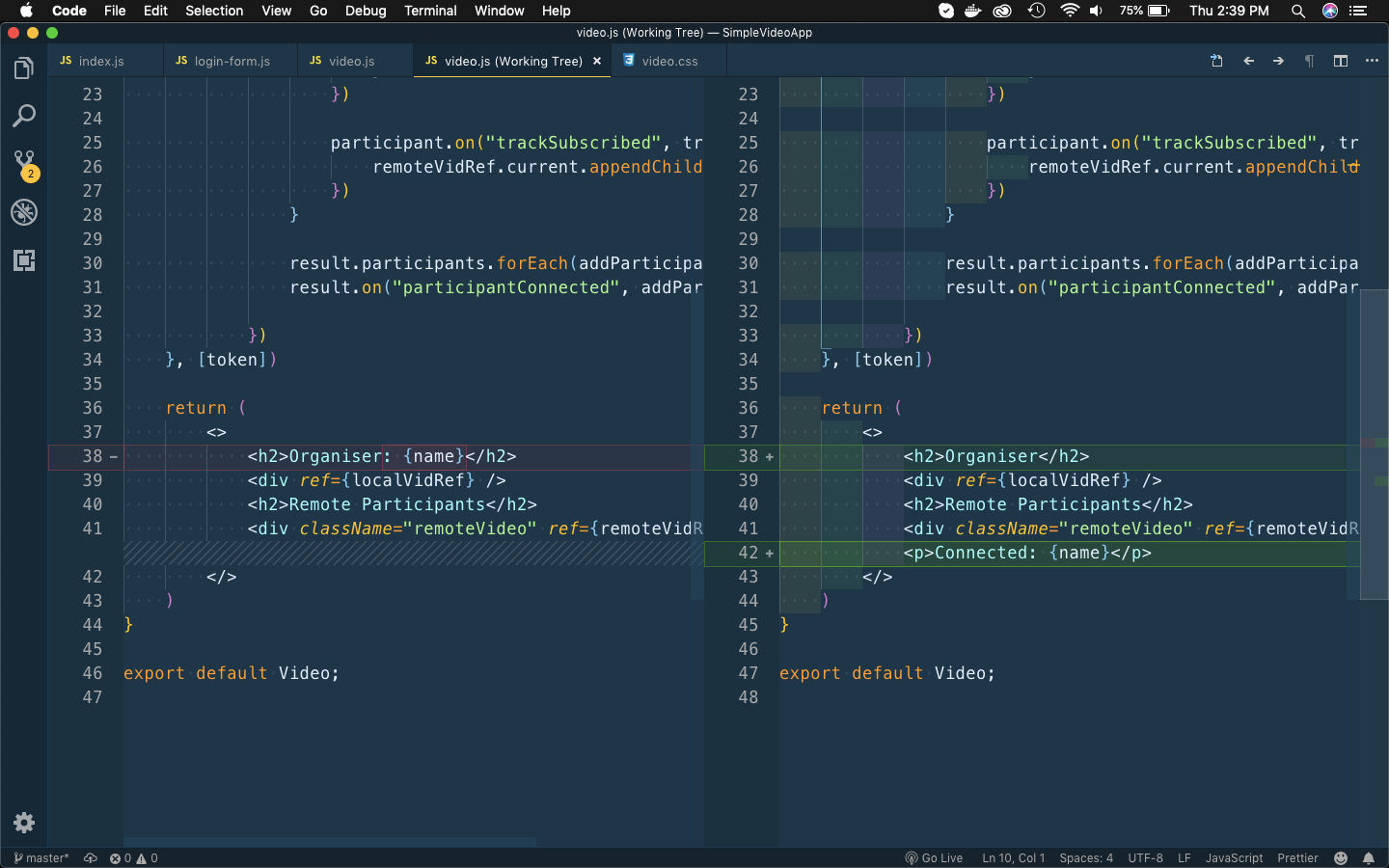Viewport: 1389px width, 868px height.
Task: Click 'return (' on line 36 in left pane
Action: click(206, 408)
